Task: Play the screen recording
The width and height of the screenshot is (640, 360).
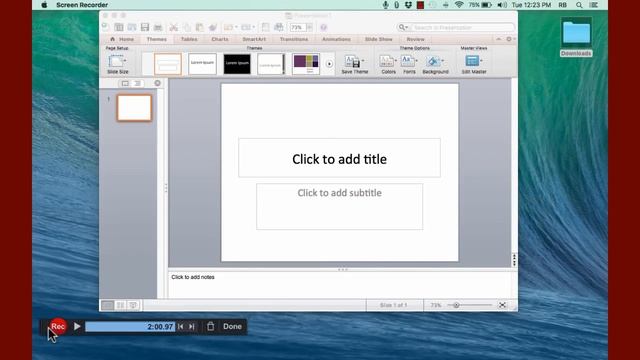Action: 77,327
